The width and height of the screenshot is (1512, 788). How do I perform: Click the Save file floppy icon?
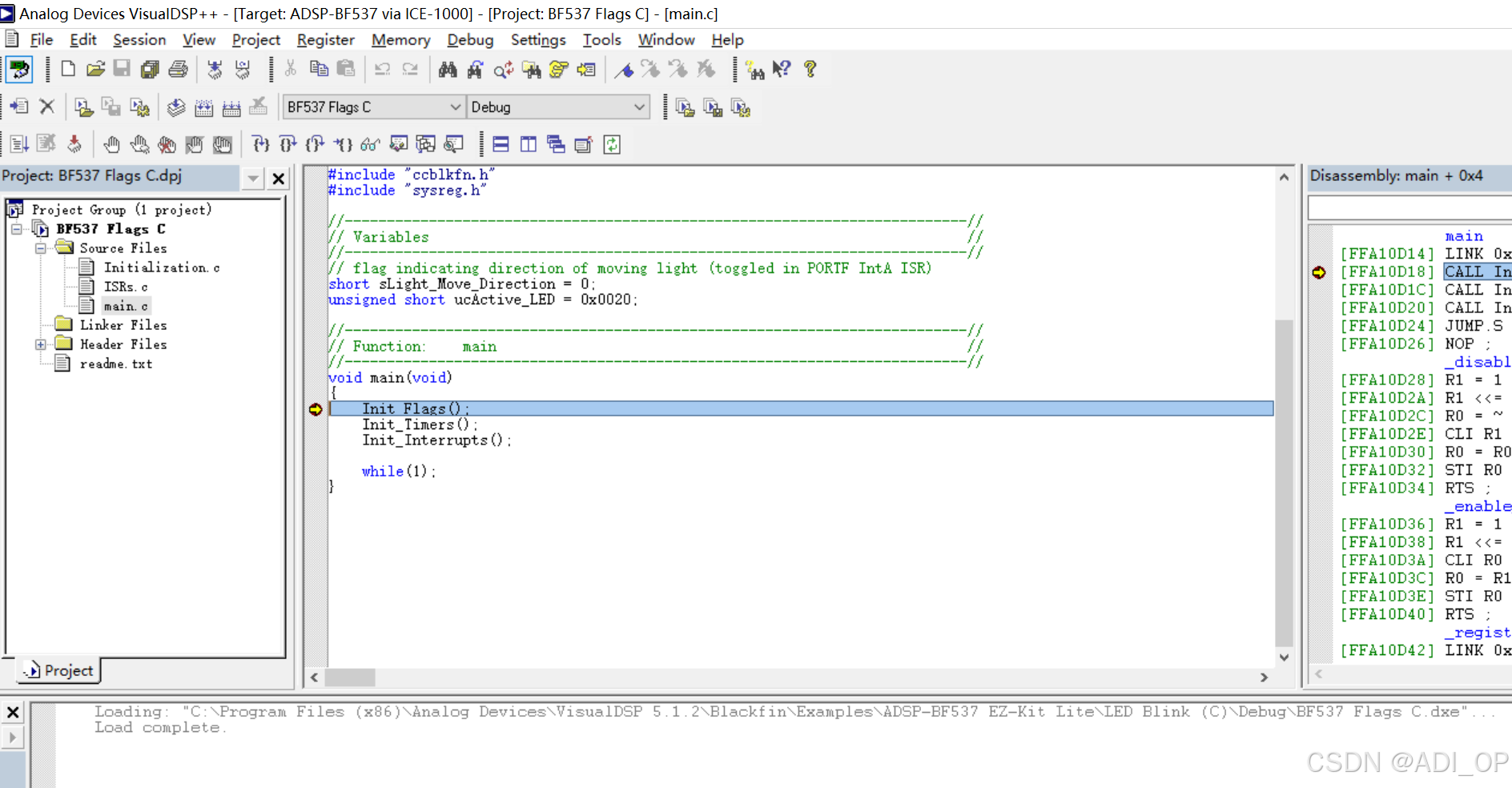point(122,70)
